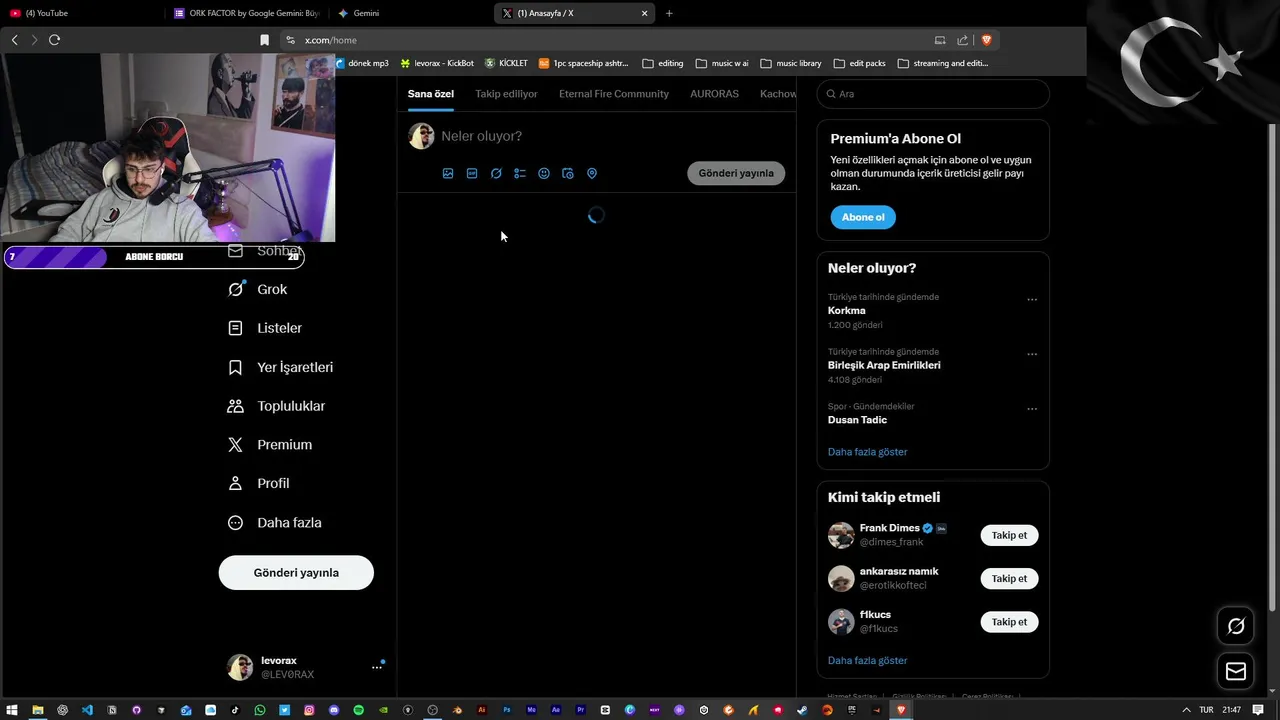This screenshot has height=720, width=1280.
Task: Add a media image to the post
Action: 448,173
